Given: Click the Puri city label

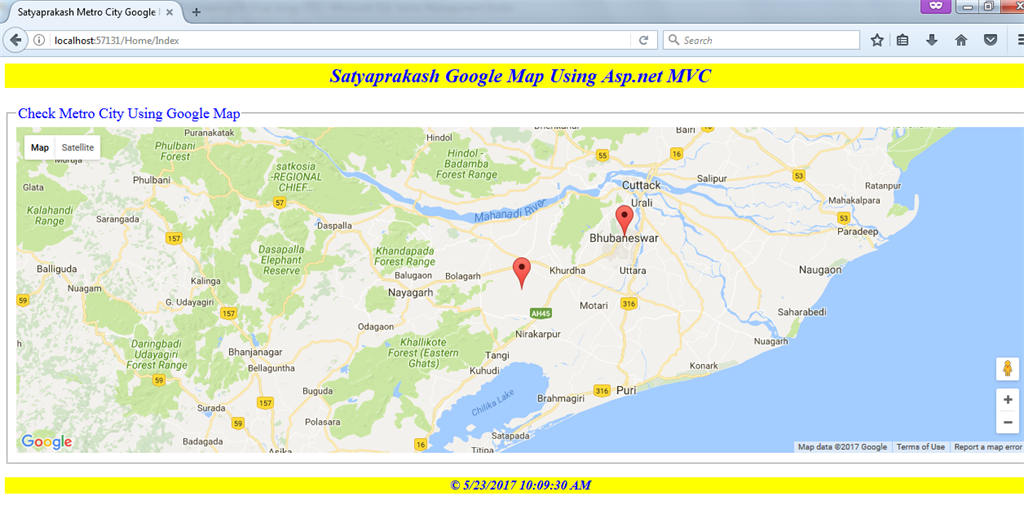Looking at the screenshot, I should [626, 391].
